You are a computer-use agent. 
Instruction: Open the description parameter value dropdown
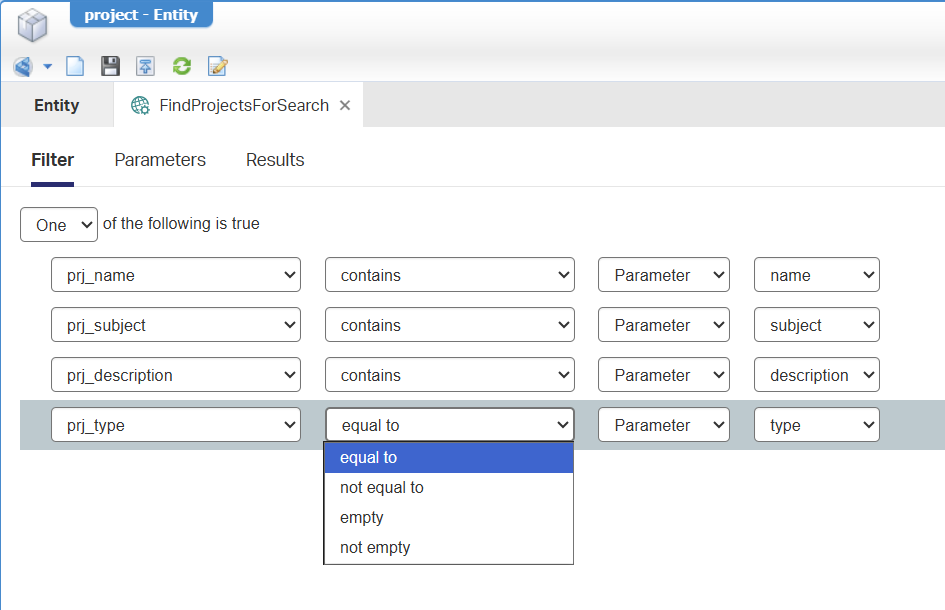tap(816, 375)
